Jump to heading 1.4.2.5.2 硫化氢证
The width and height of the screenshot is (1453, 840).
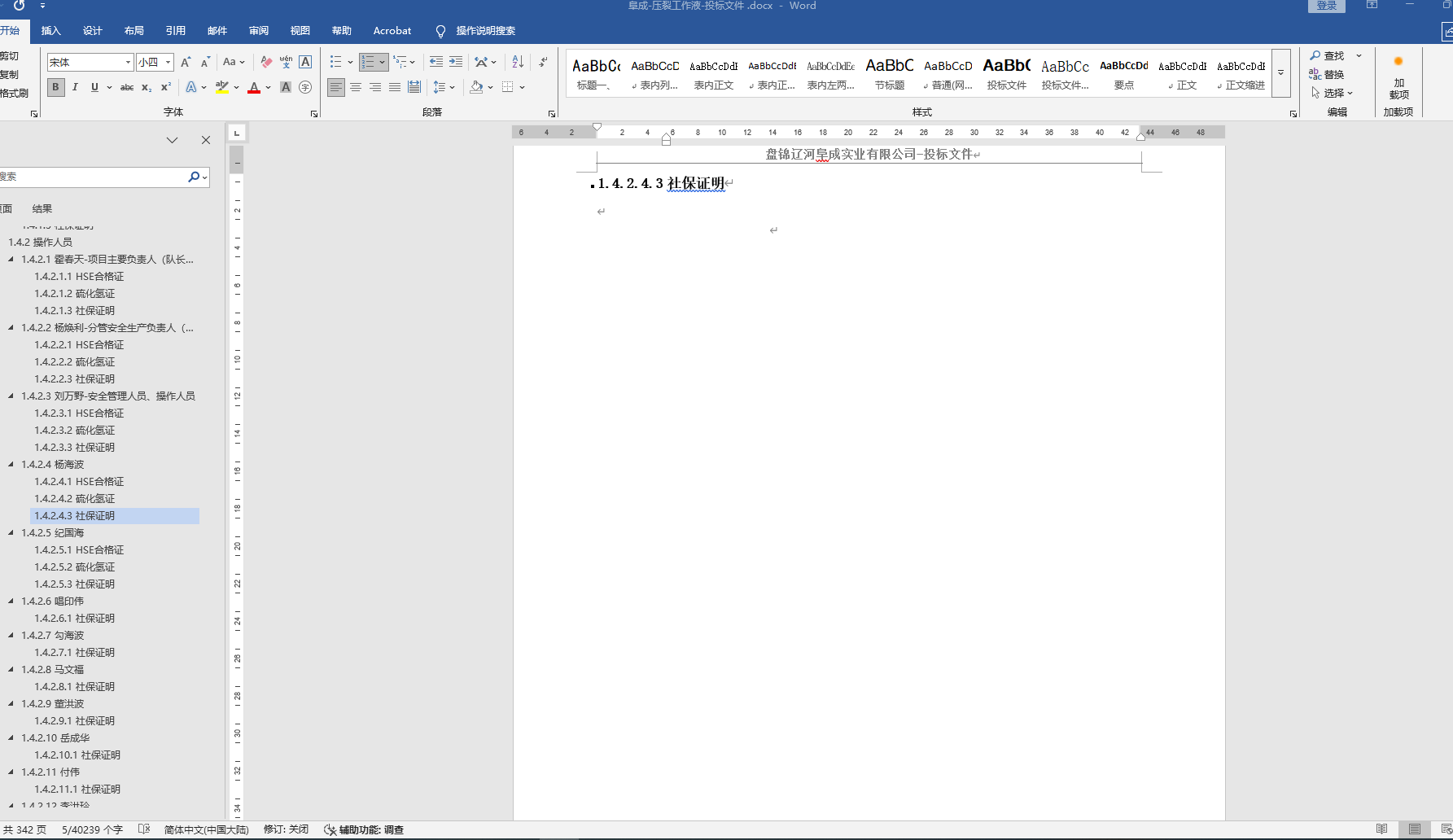75,567
